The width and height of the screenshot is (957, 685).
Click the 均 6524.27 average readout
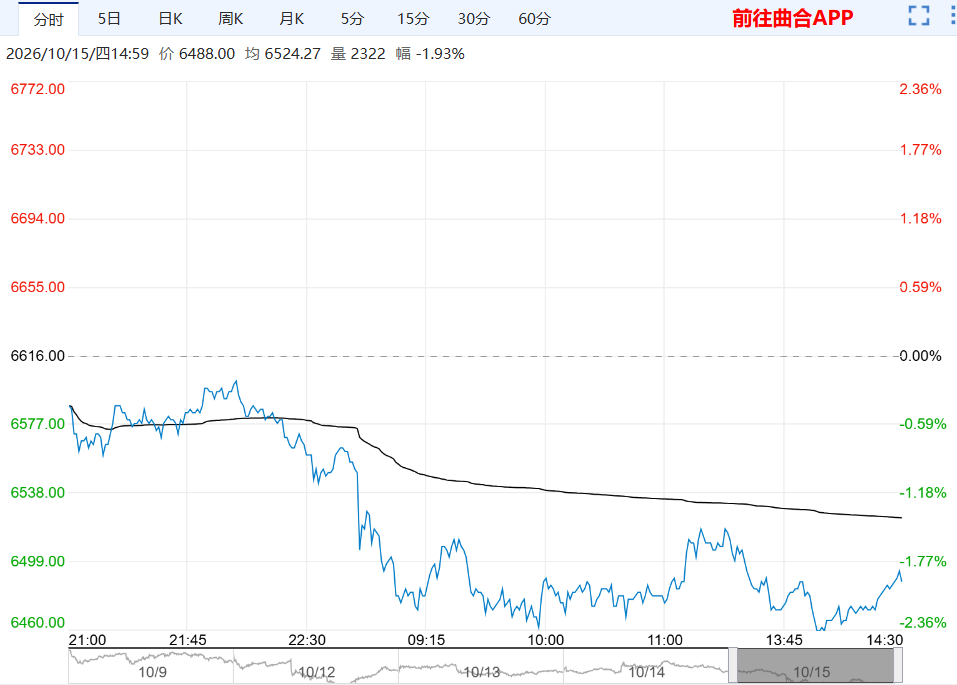tap(283, 54)
